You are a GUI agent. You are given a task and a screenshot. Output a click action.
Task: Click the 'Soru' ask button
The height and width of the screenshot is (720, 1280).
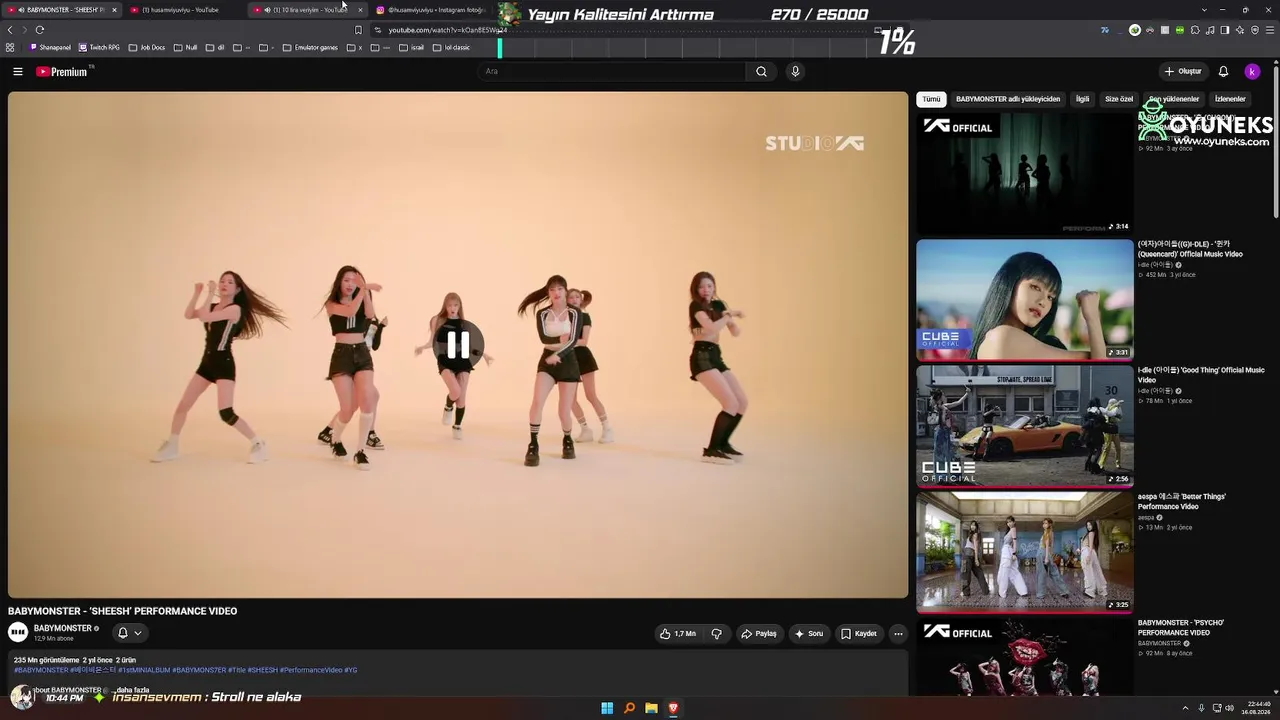tap(809, 633)
